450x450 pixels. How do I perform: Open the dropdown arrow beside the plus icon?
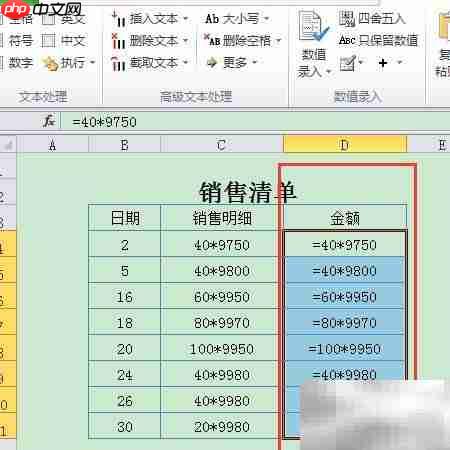[x=399, y=62]
